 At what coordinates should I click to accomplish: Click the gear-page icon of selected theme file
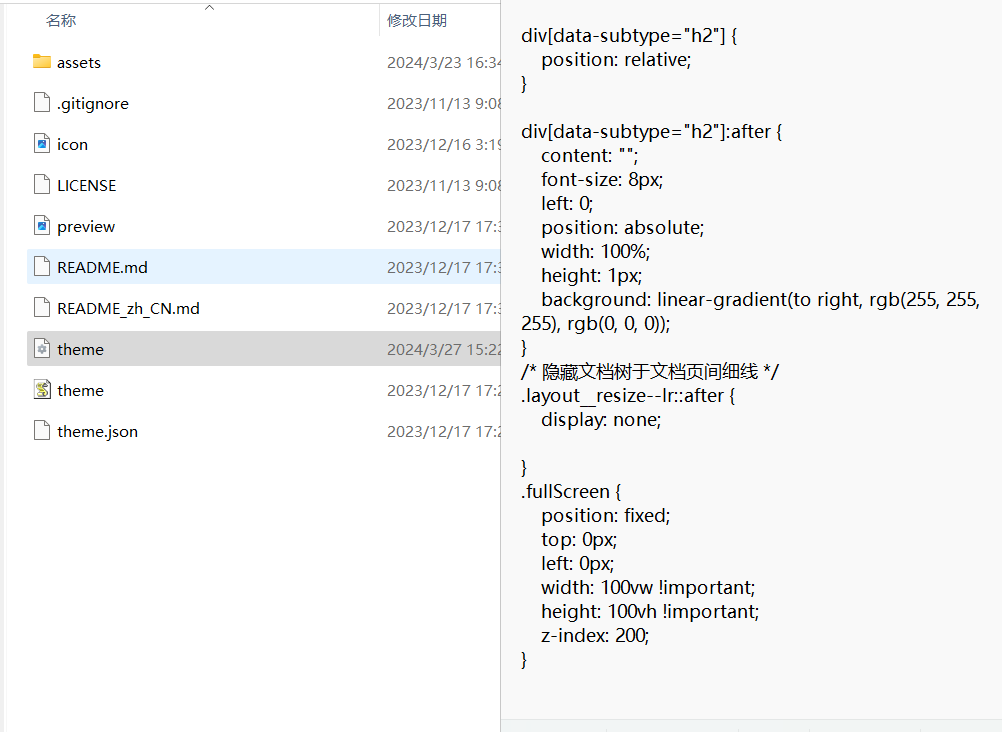pos(42,349)
